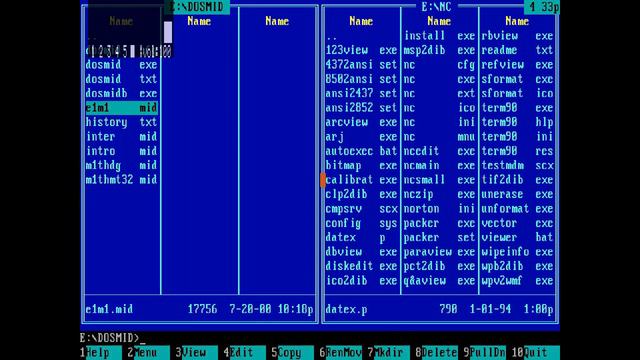Viewport: 640px width, 360px height.
Task: Select q&aview exe file
Action: pos(440,280)
